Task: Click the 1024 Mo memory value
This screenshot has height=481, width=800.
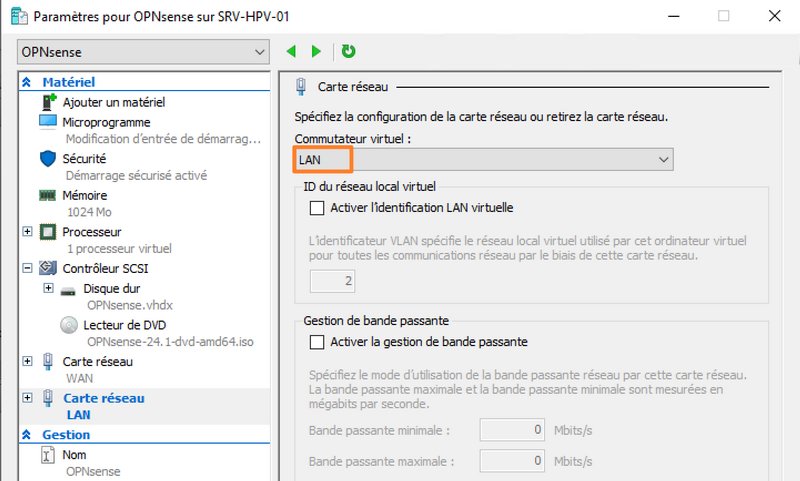Action: [89, 212]
